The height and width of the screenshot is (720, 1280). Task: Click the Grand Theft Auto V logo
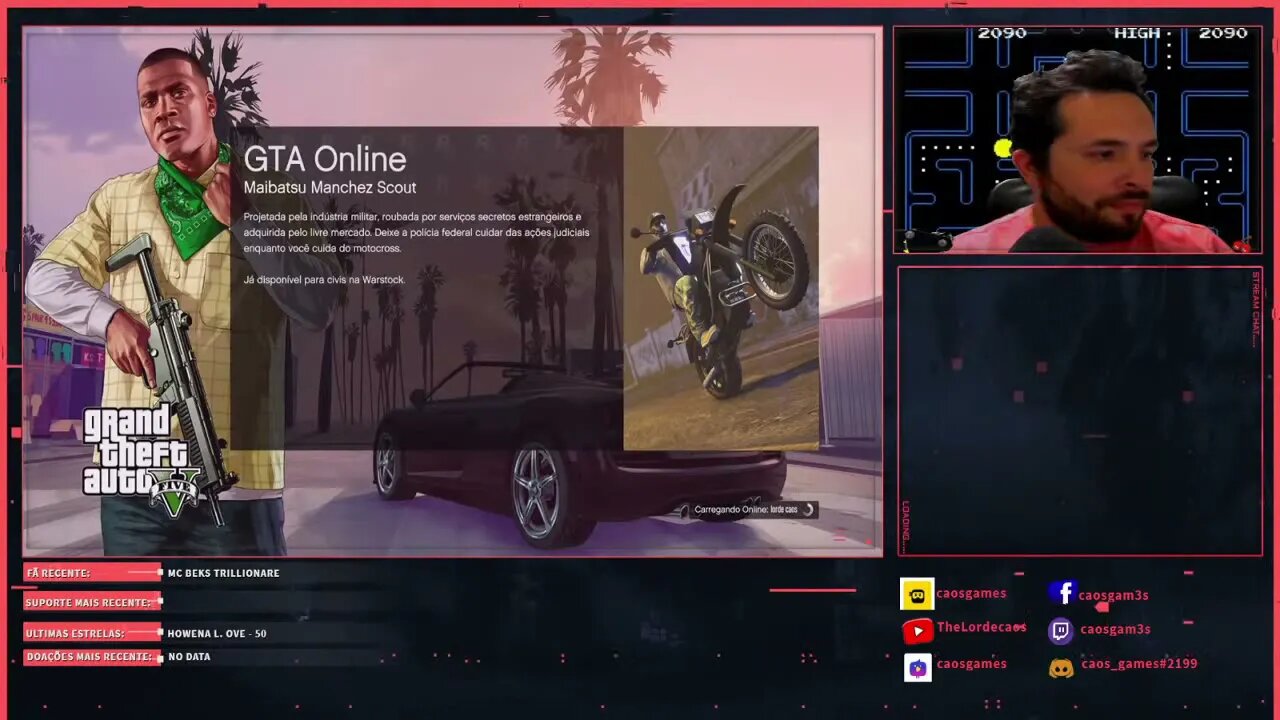point(140,460)
